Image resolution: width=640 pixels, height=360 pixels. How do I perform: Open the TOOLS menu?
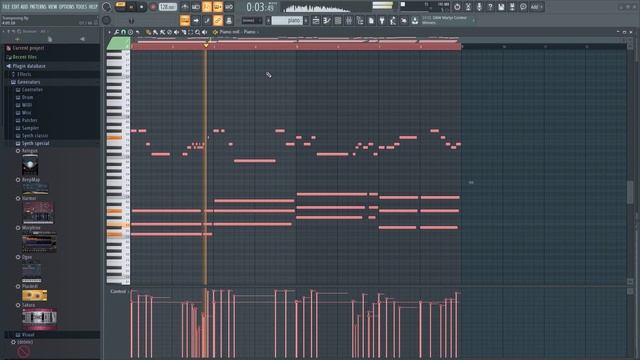pyautogui.click(x=81, y=7)
